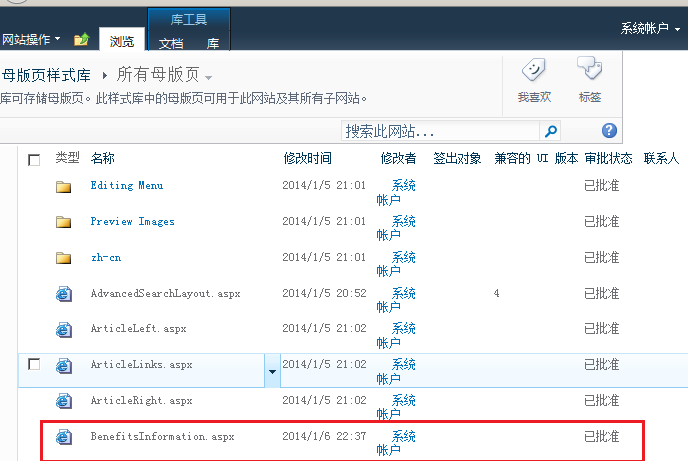Click the 标签 notes icon
Viewport: 688px width, 461px height.
click(x=589, y=68)
